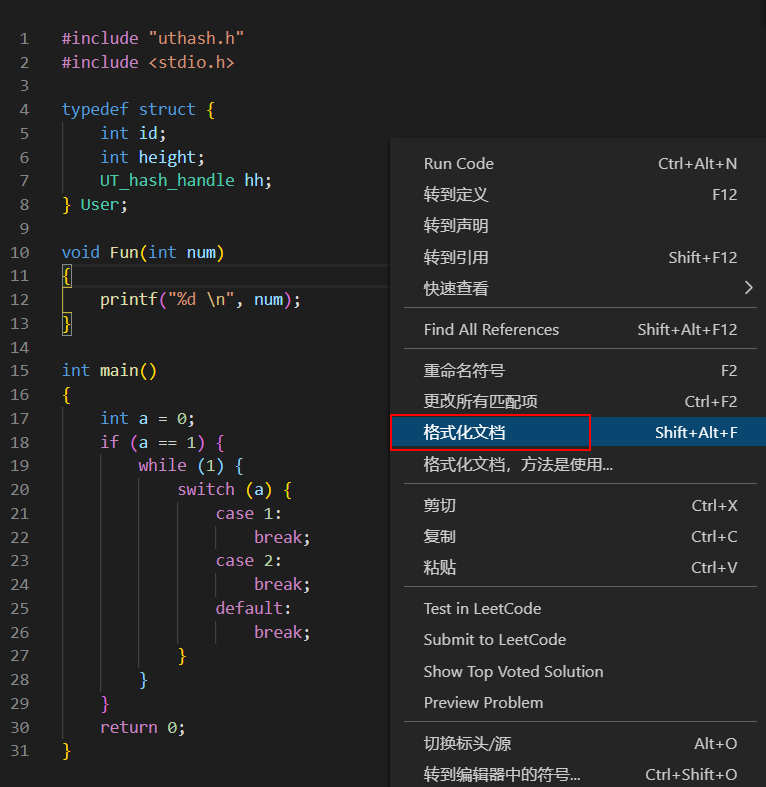Choose Test in LeetCode entry
The height and width of the screenshot is (787, 766).
580,609
